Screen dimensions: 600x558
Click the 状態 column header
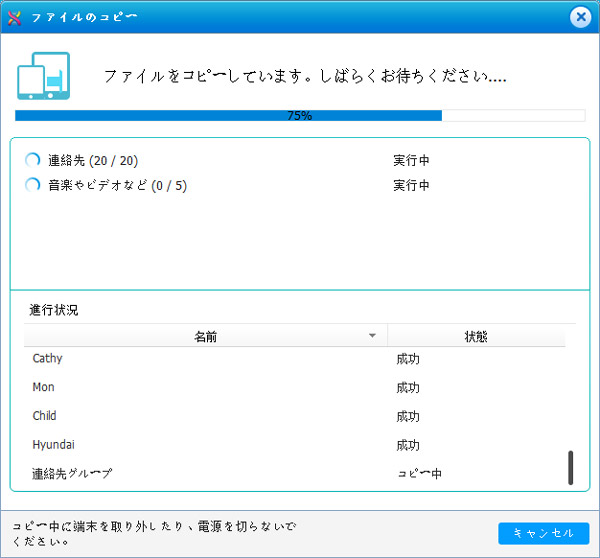476,336
